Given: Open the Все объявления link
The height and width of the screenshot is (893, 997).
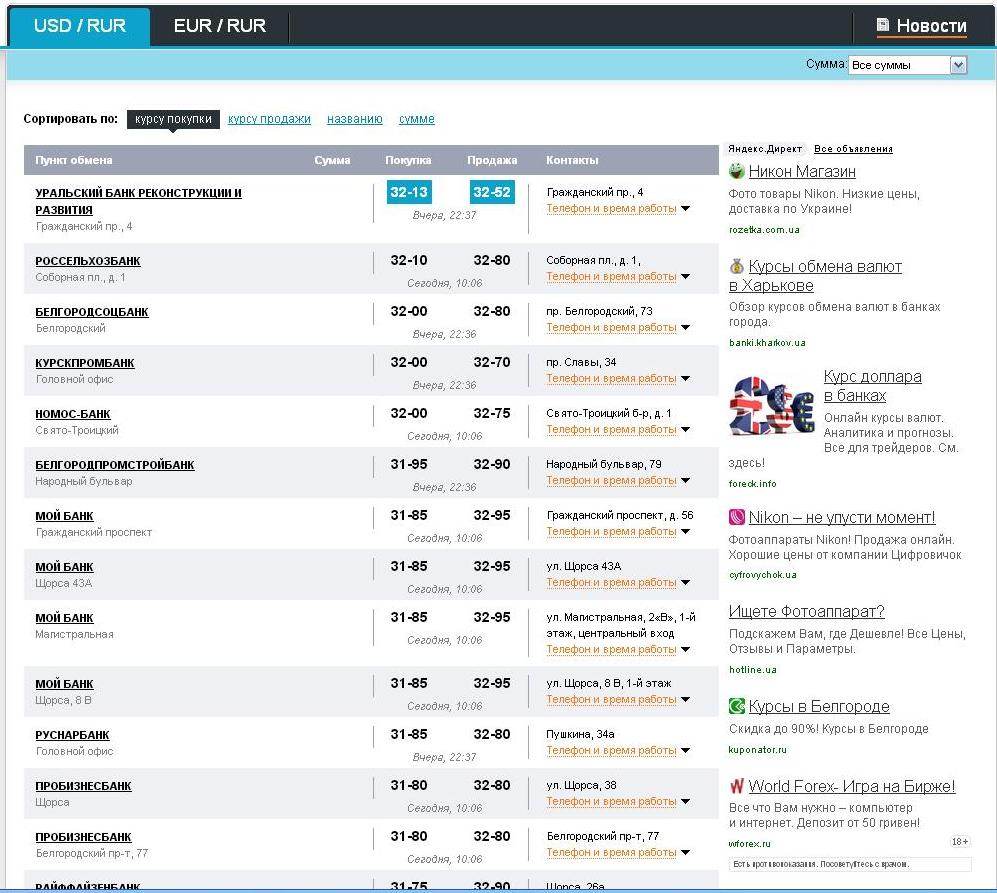Looking at the screenshot, I should coord(853,149).
